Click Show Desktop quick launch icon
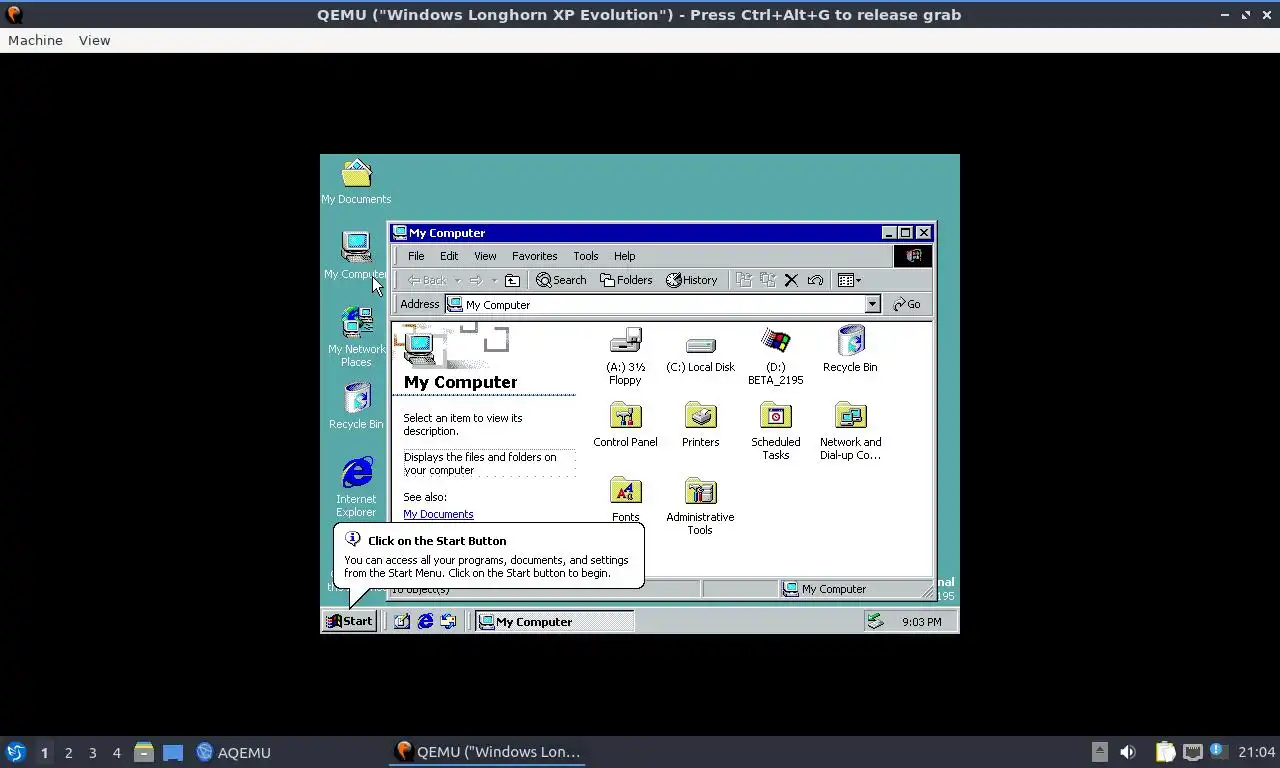The width and height of the screenshot is (1280, 768). [x=402, y=621]
